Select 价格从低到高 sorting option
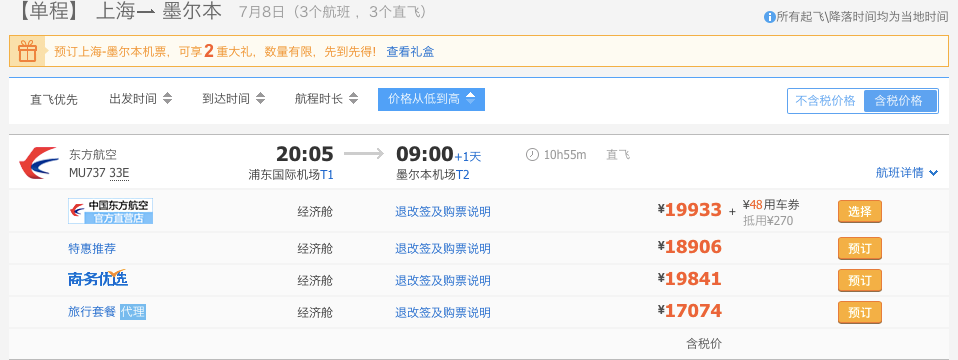This screenshot has width=958, height=360. point(431,100)
